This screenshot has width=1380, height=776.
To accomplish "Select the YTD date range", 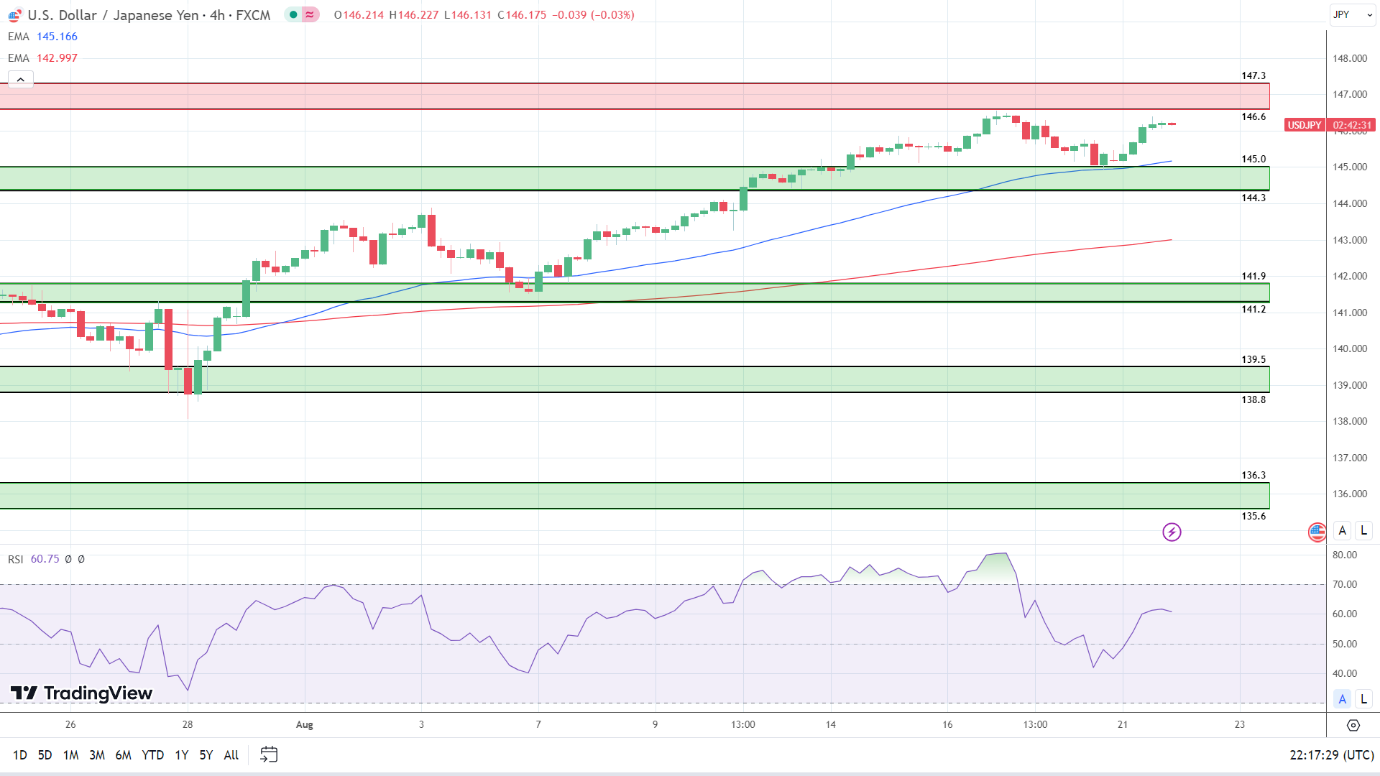I will coord(153,755).
